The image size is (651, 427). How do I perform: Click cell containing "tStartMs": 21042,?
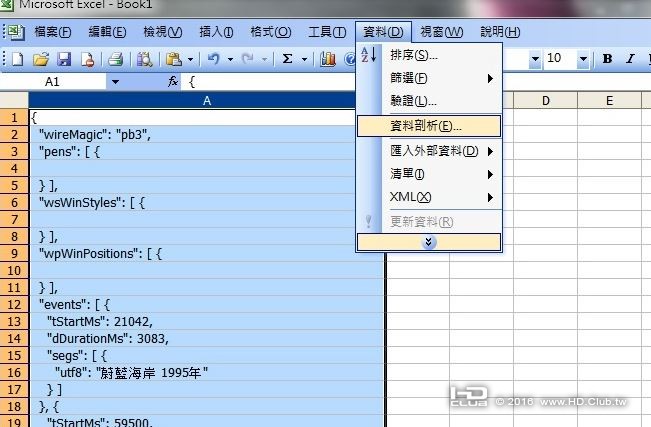click(x=207, y=321)
